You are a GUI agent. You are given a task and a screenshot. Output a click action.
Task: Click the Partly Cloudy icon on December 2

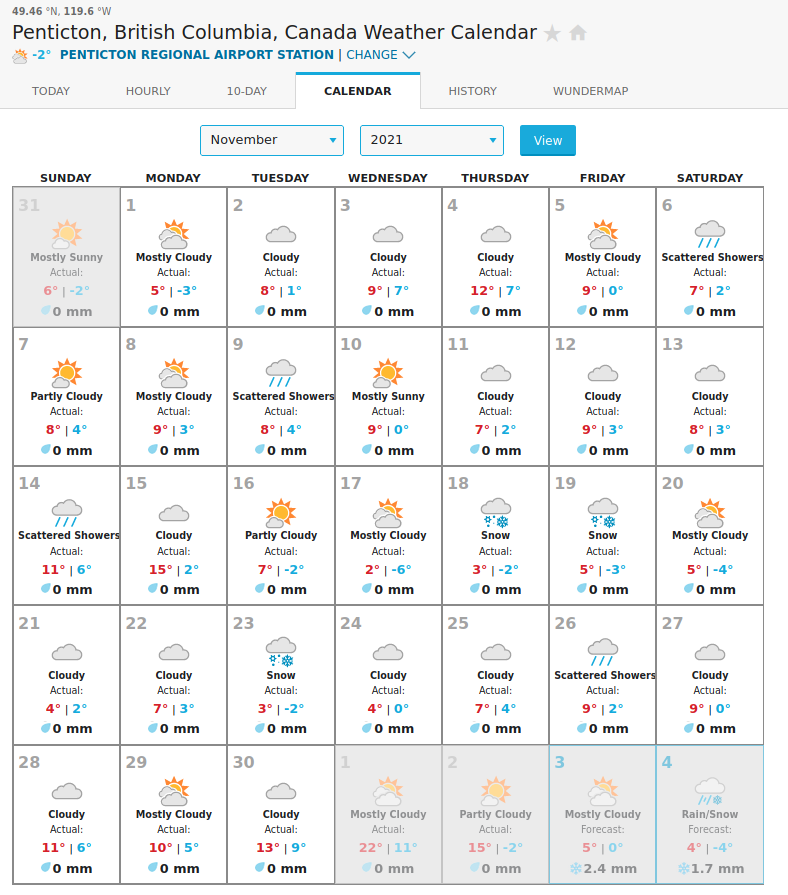[496, 791]
